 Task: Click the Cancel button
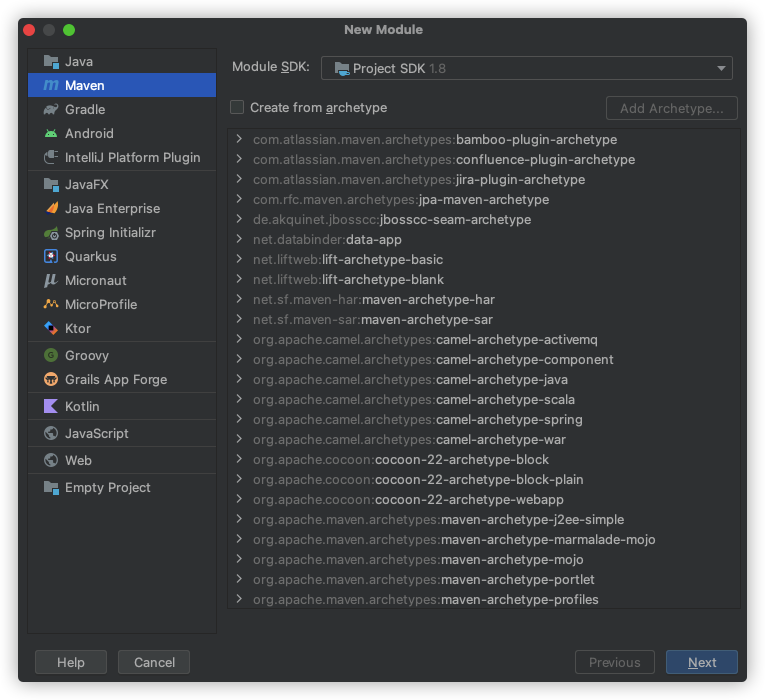154,662
